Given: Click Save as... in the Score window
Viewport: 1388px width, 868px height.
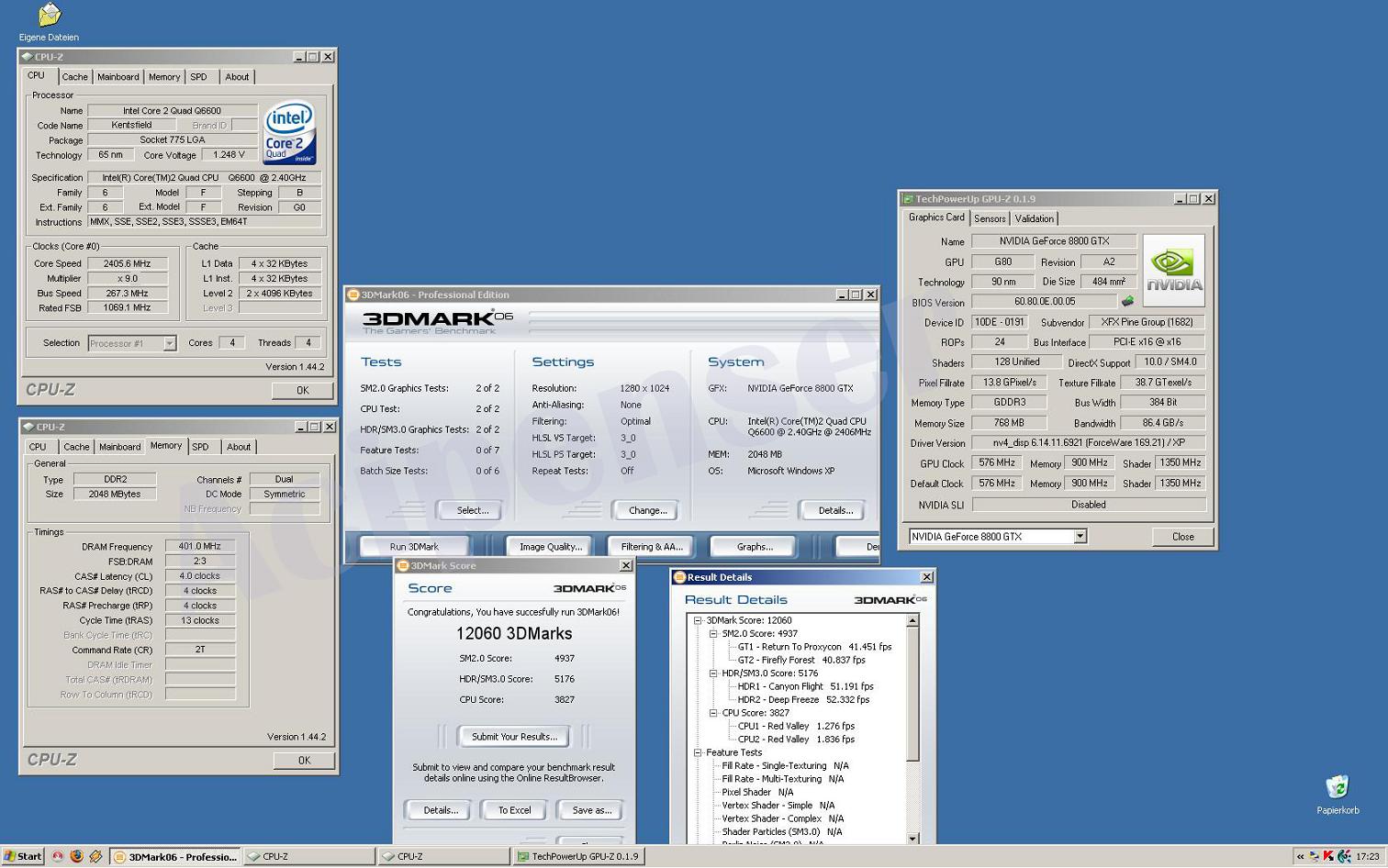Looking at the screenshot, I should click(591, 810).
